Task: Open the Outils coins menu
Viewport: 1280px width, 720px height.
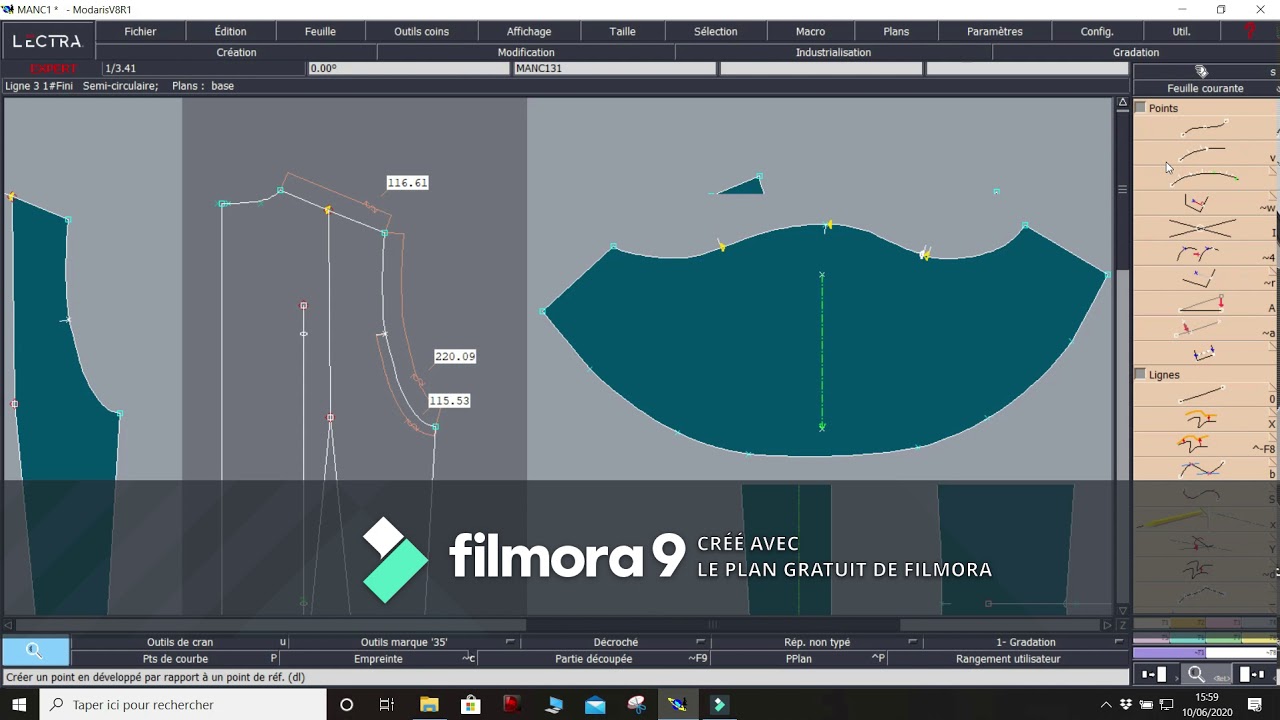Action: coord(422,32)
